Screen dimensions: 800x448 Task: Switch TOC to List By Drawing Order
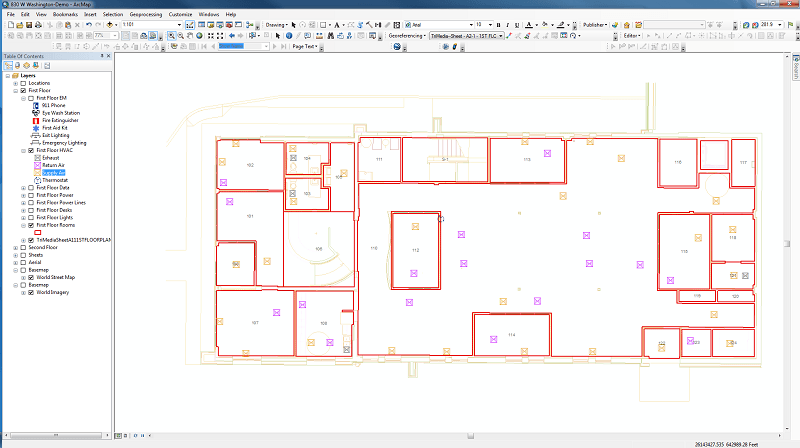tap(8, 65)
